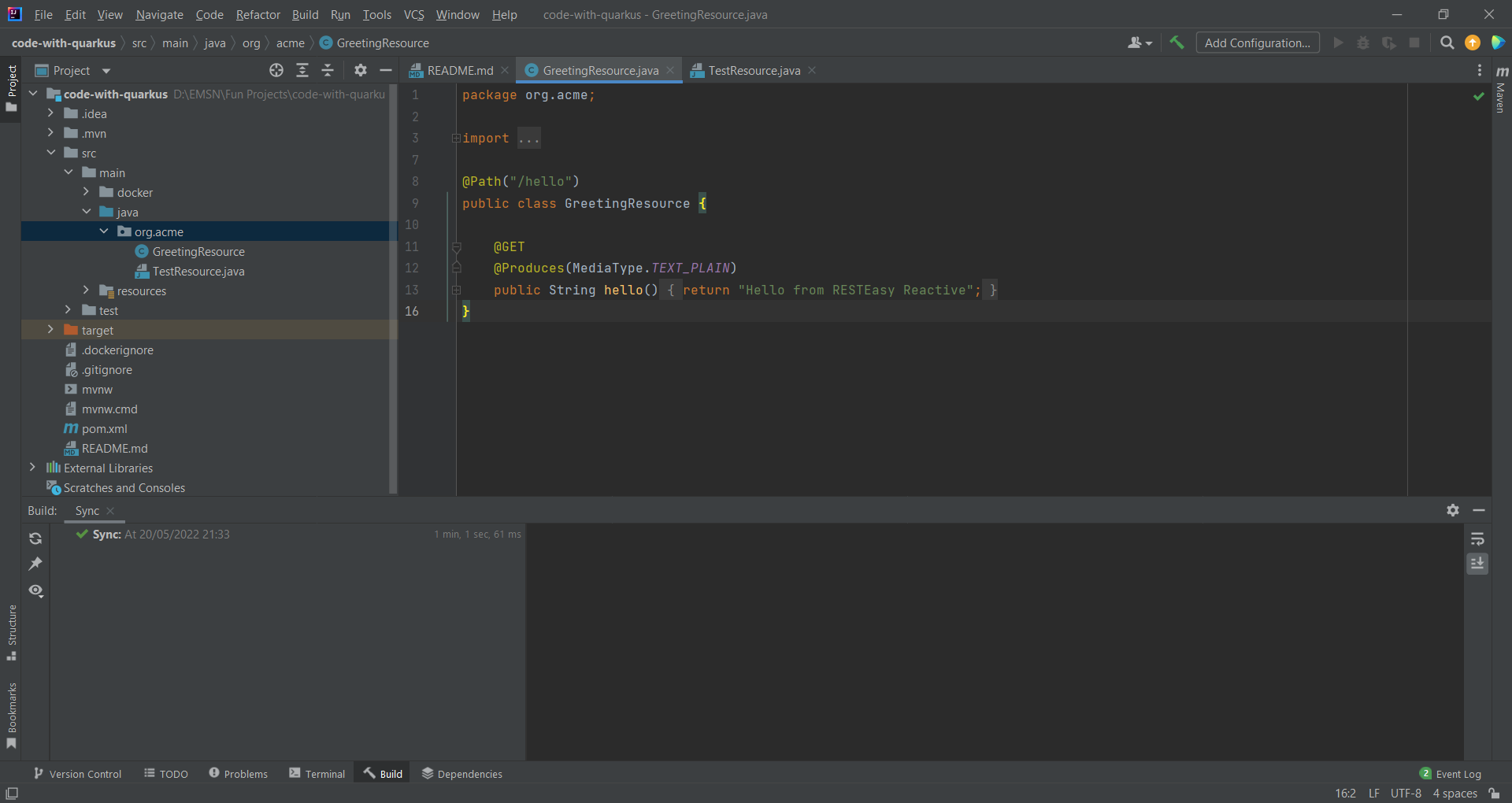Open the Dependencies tool window
This screenshot has height=803, width=1512.
(x=461, y=774)
